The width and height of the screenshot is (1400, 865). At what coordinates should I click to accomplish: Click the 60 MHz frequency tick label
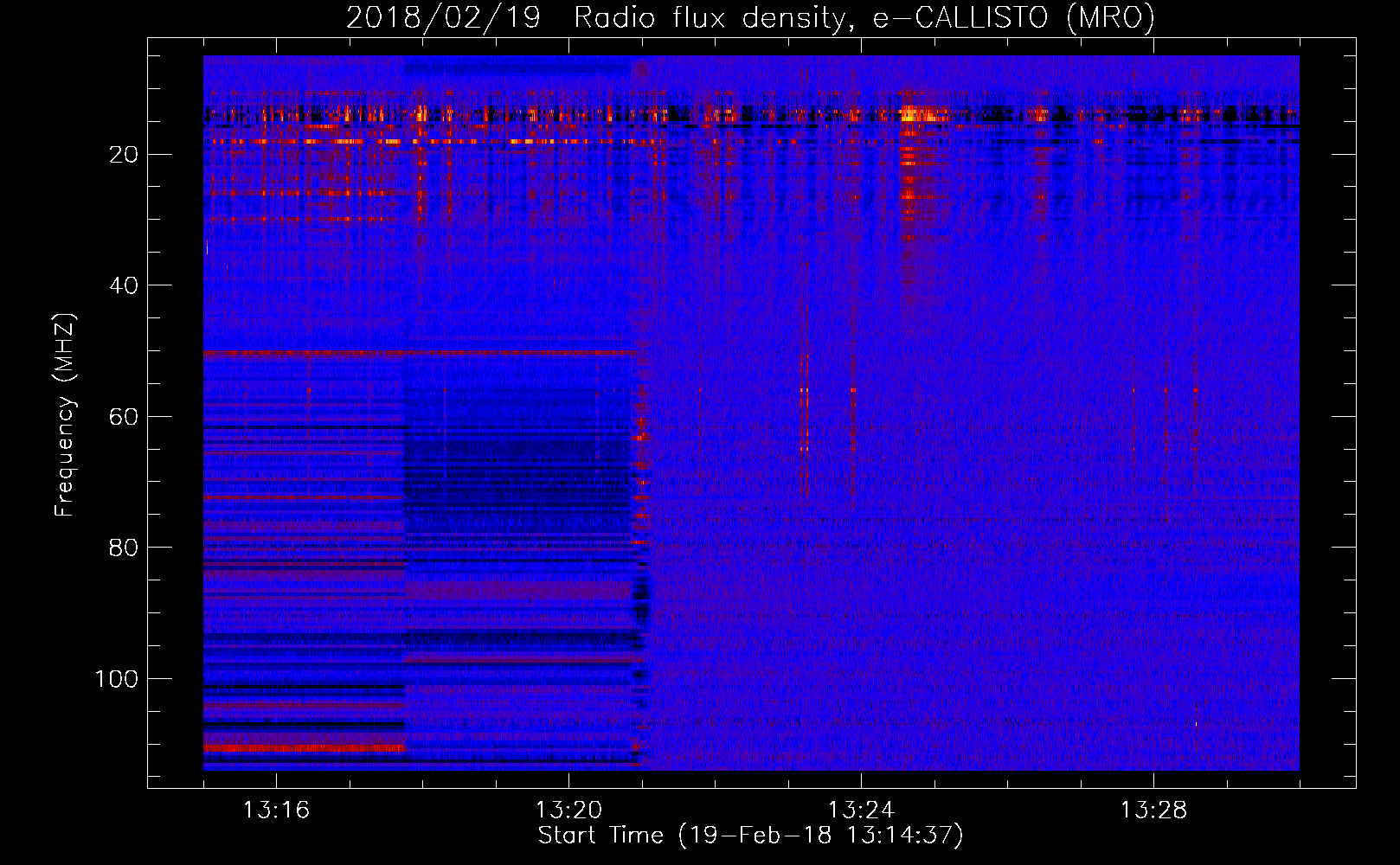point(124,417)
